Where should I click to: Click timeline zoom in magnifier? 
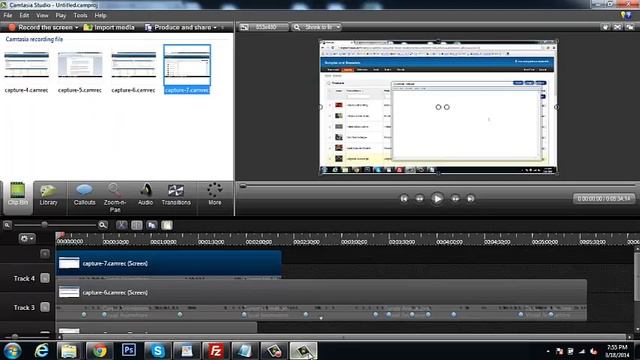coord(103,225)
